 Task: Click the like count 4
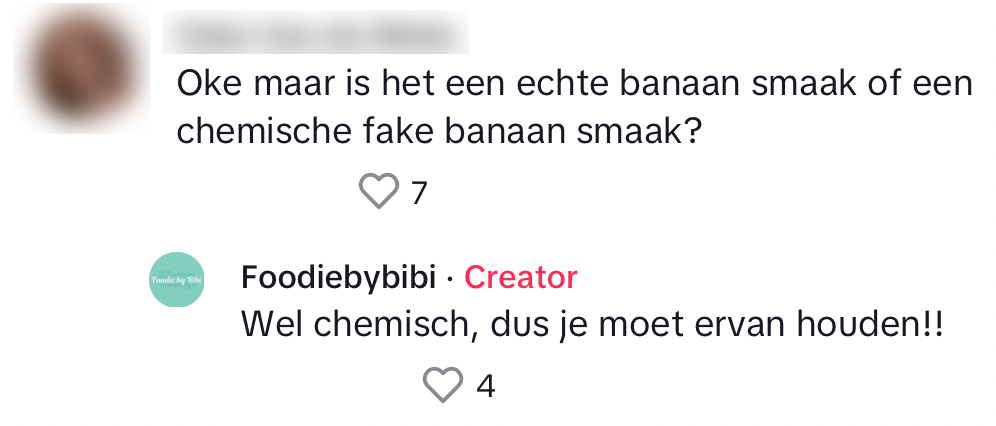point(485,386)
